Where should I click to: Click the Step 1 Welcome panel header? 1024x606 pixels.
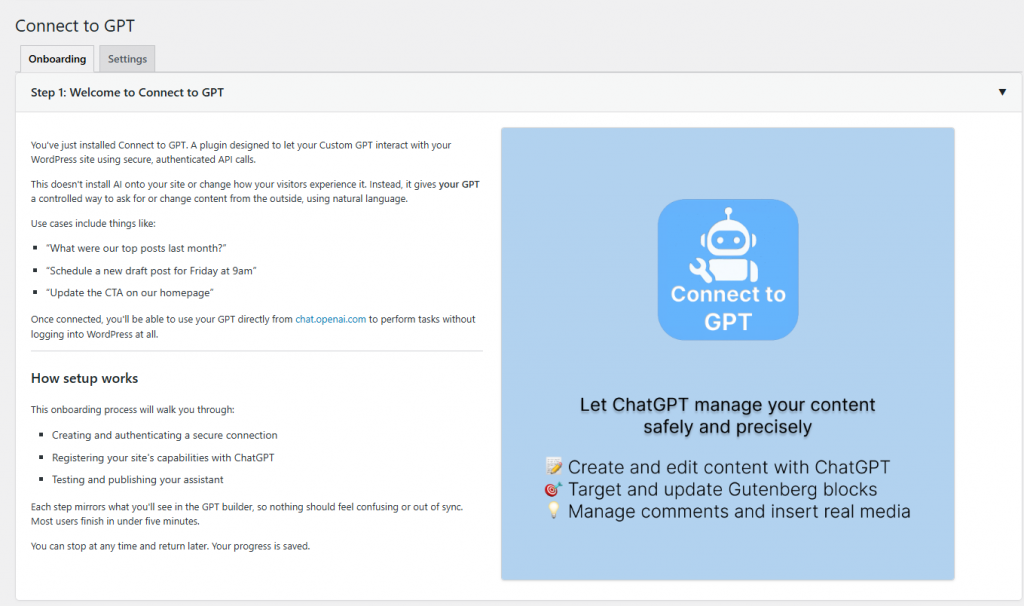pyautogui.click(x=519, y=92)
